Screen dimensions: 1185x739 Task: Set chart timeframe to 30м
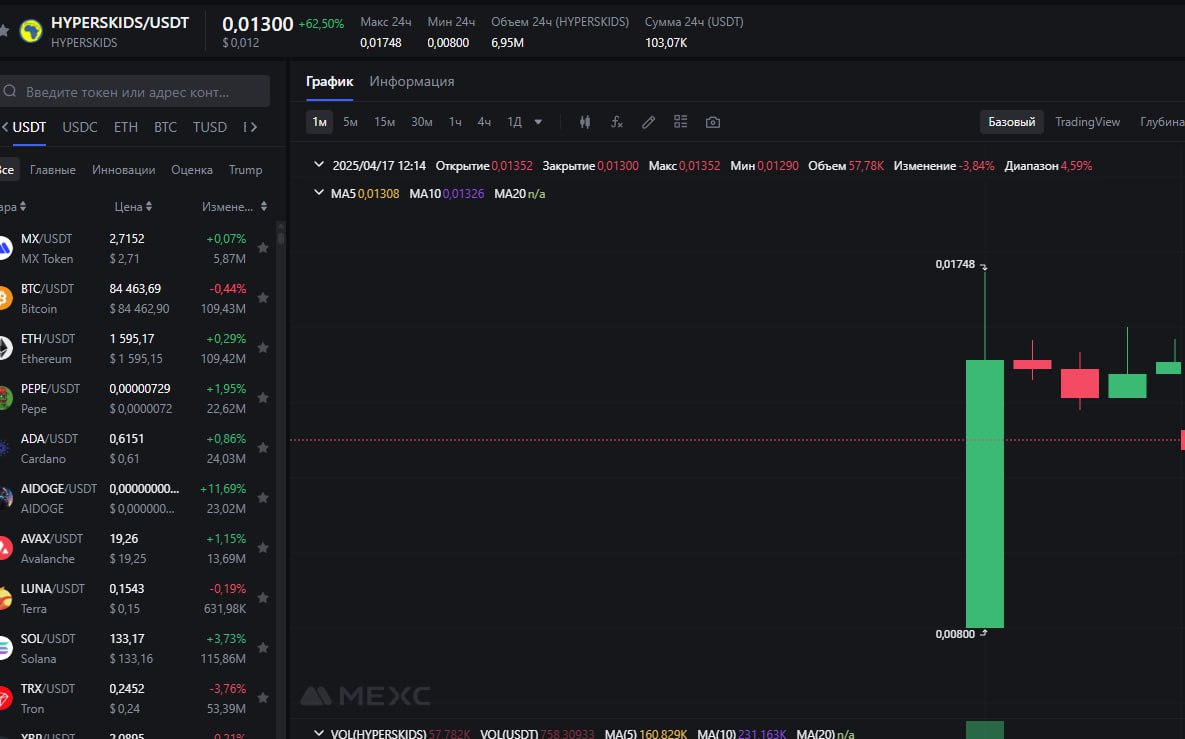[x=422, y=122]
